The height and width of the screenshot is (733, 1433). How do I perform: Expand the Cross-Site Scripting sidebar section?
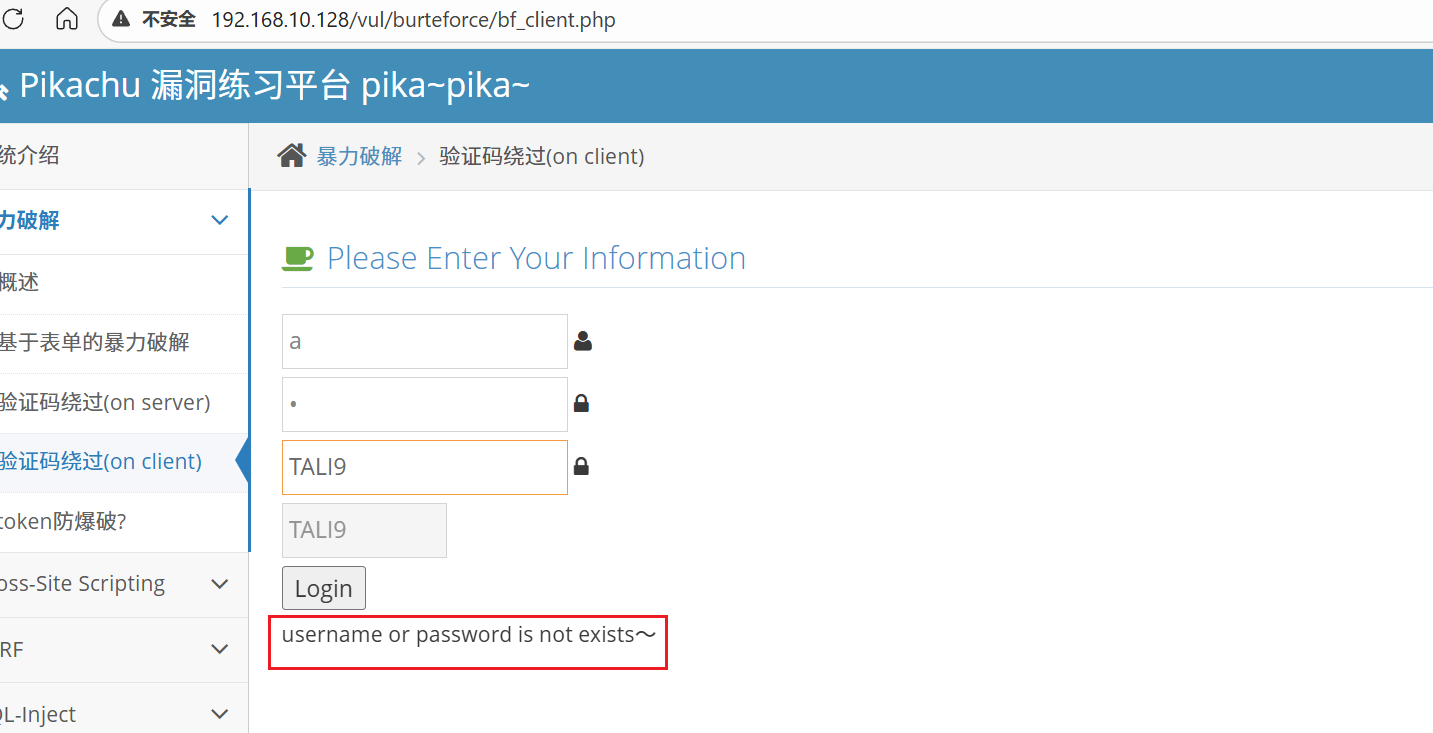point(221,584)
